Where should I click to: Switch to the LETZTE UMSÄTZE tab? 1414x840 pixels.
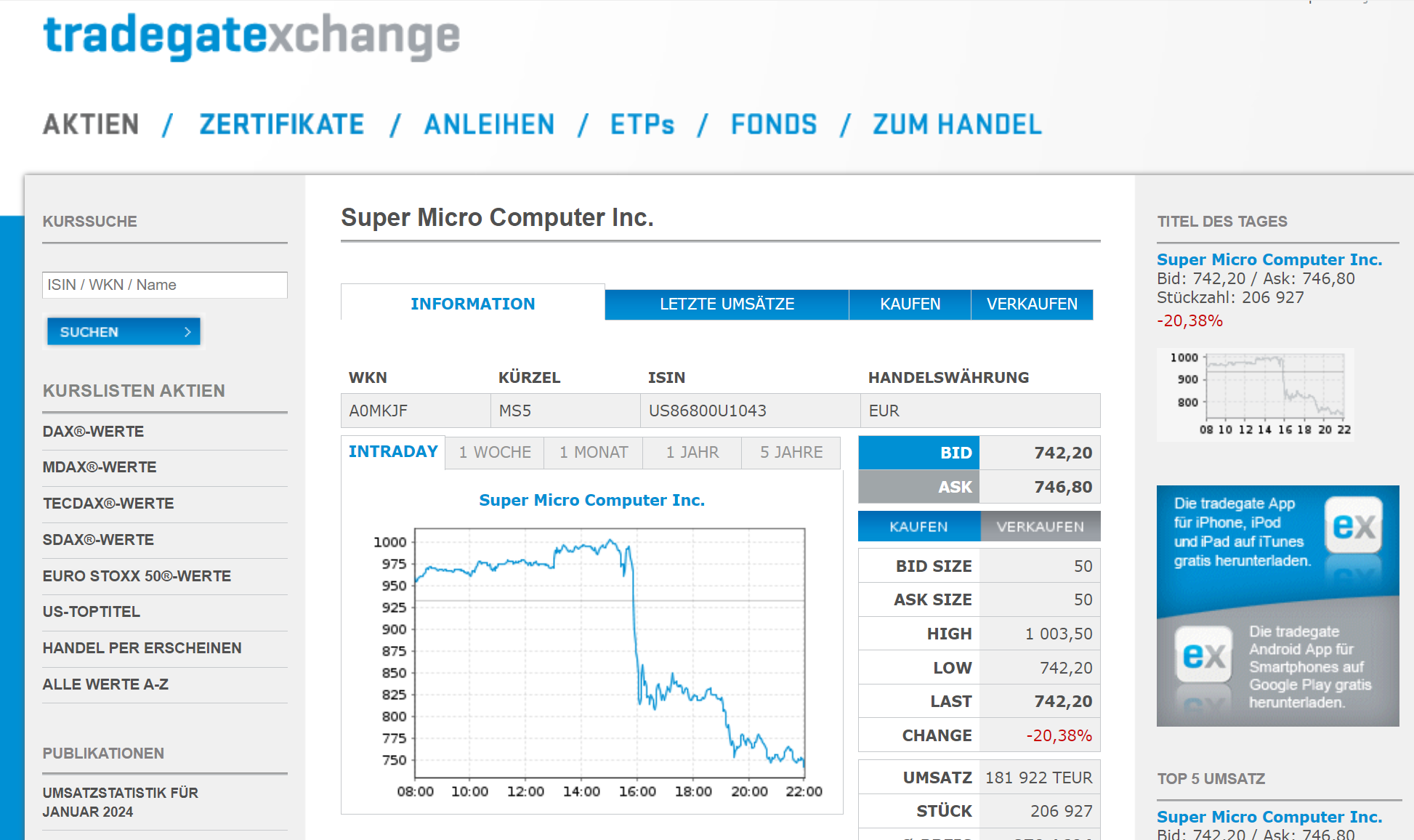pyautogui.click(x=727, y=304)
